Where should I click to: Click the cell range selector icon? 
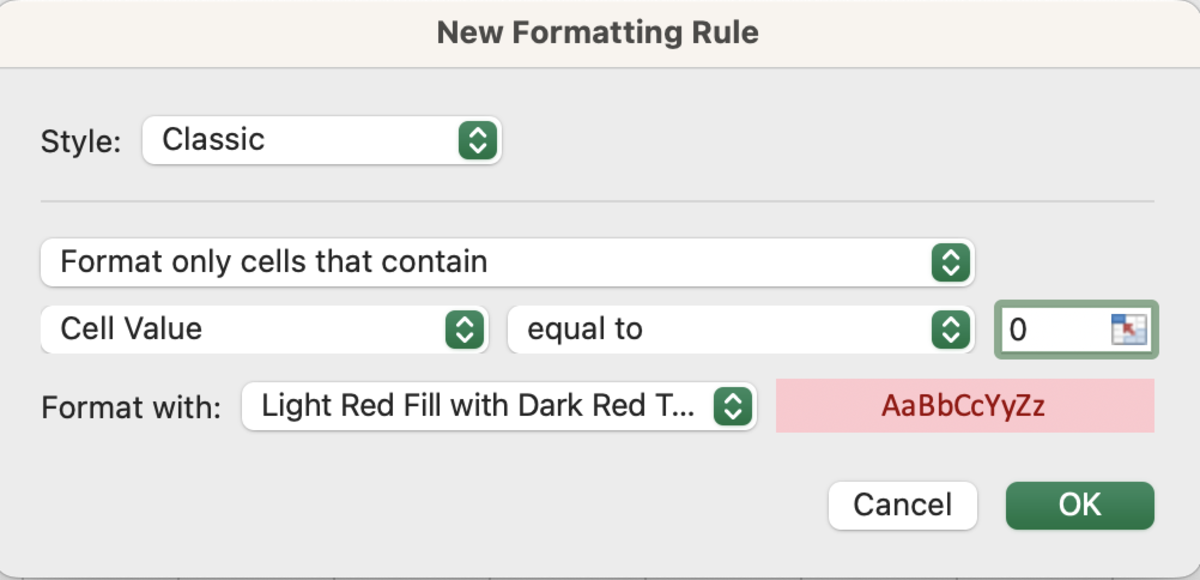(1129, 329)
